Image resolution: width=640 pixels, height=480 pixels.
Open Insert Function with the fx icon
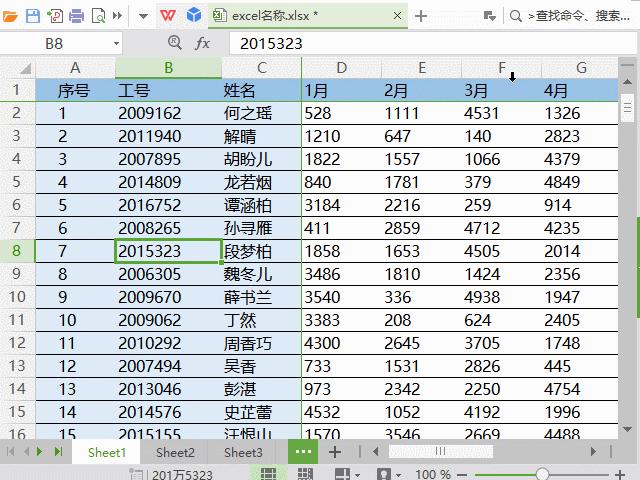(202, 43)
